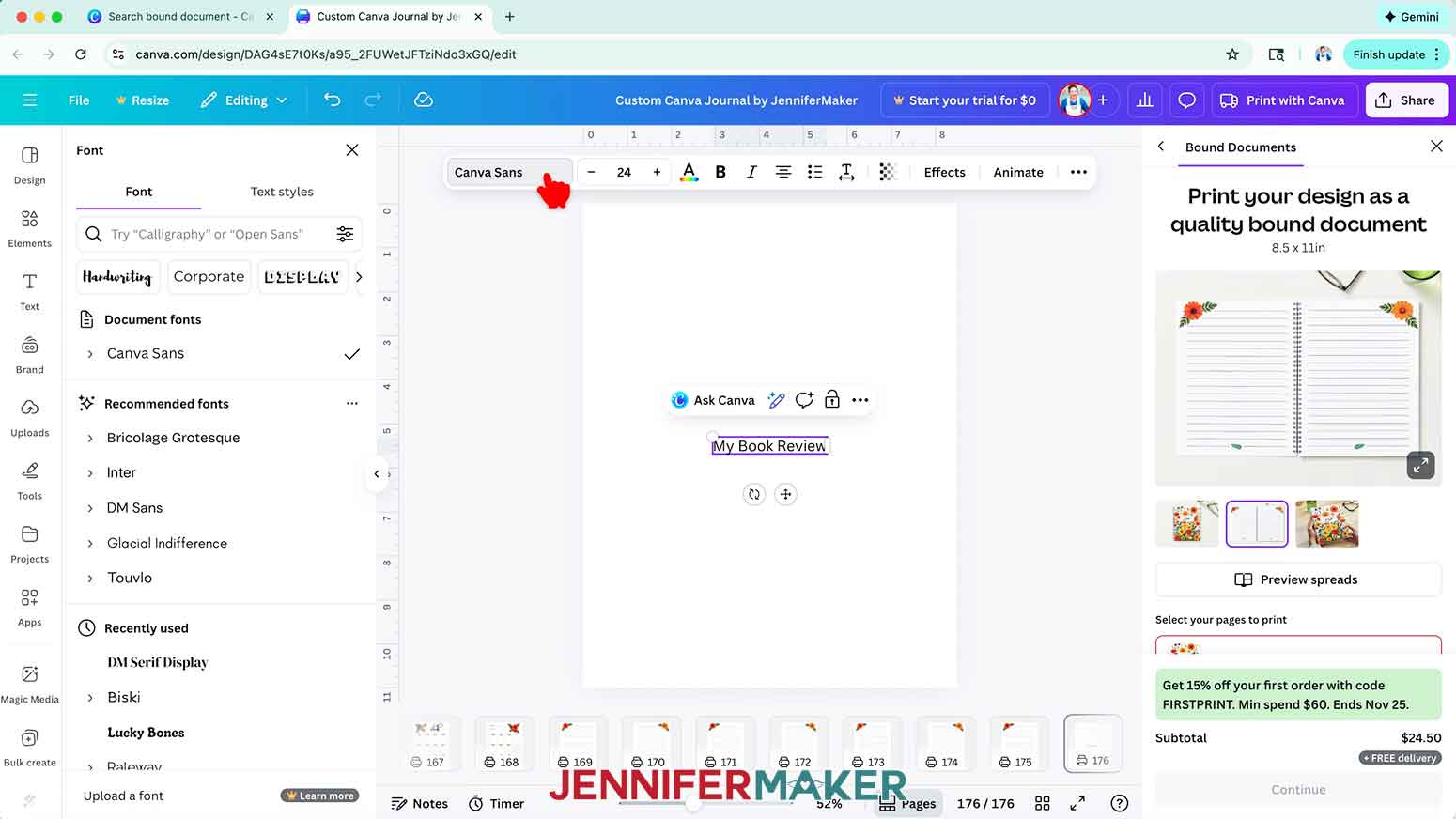1456x819 pixels.
Task: Open the Editing mode dropdown
Action: pos(244,100)
